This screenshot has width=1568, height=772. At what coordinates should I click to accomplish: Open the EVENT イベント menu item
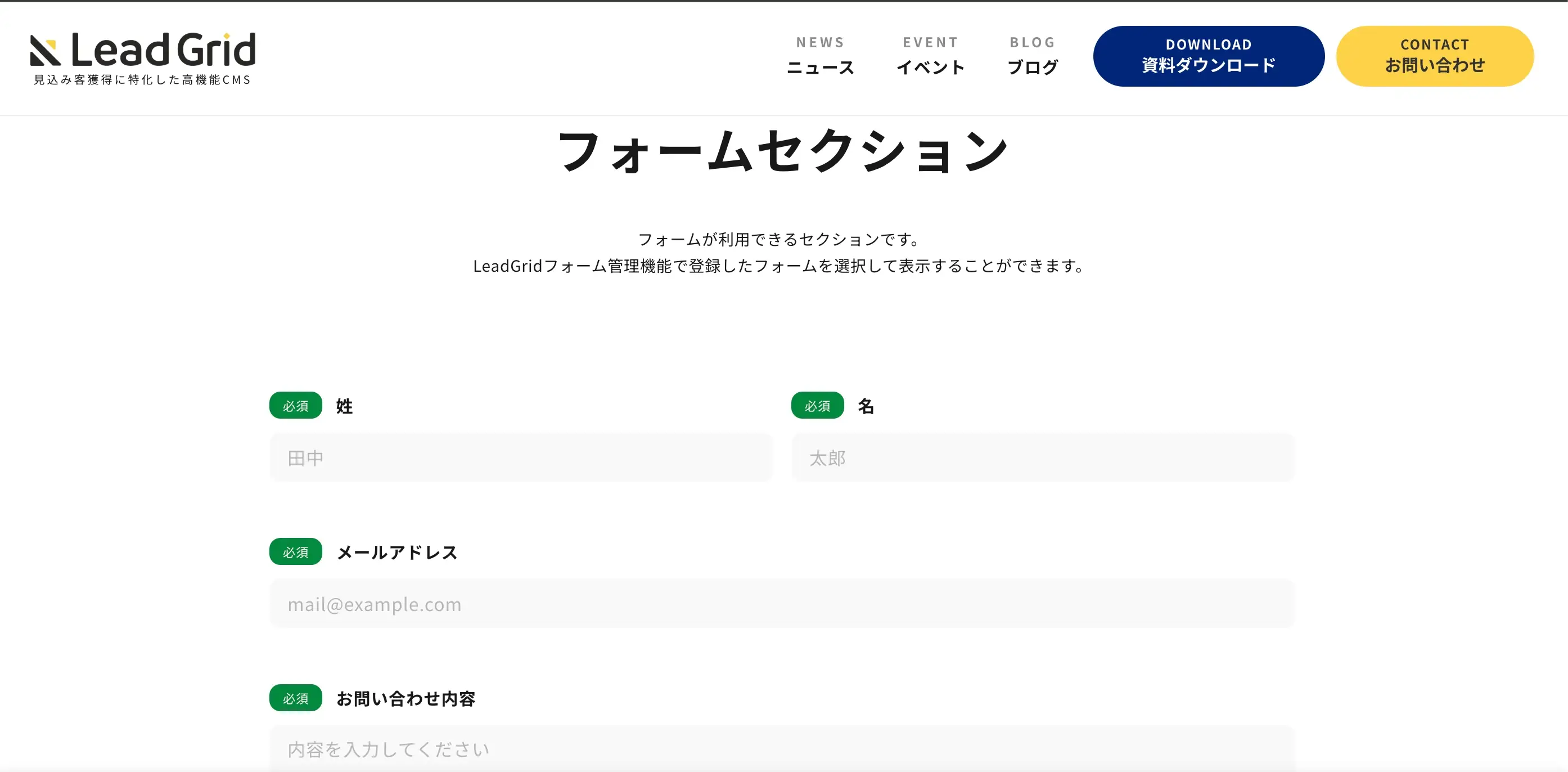[930, 55]
